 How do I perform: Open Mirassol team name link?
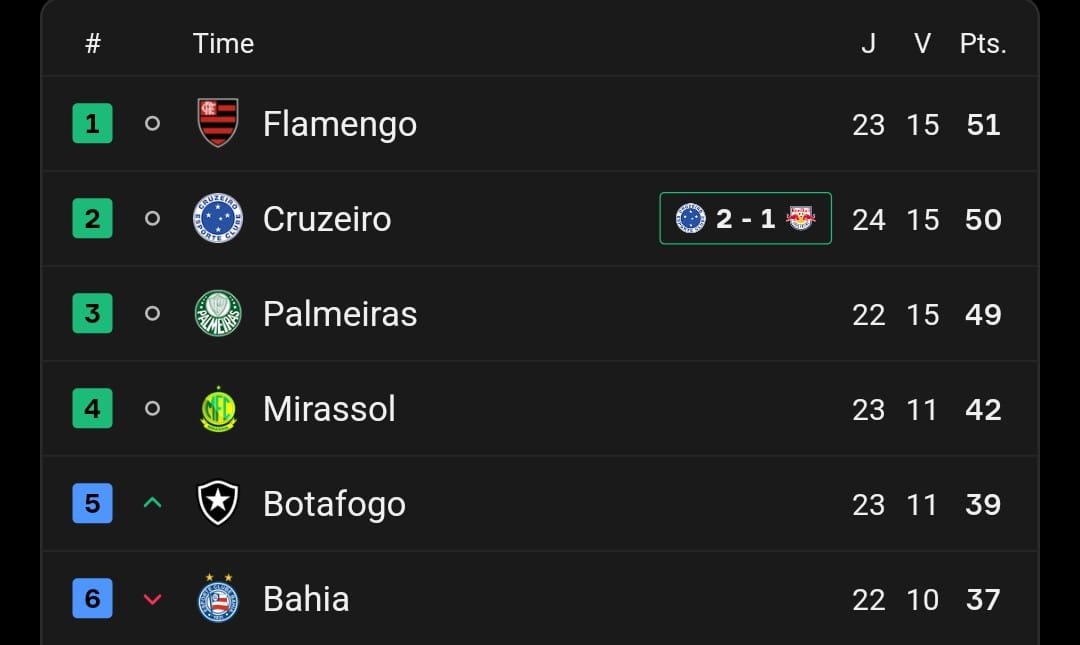point(329,409)
